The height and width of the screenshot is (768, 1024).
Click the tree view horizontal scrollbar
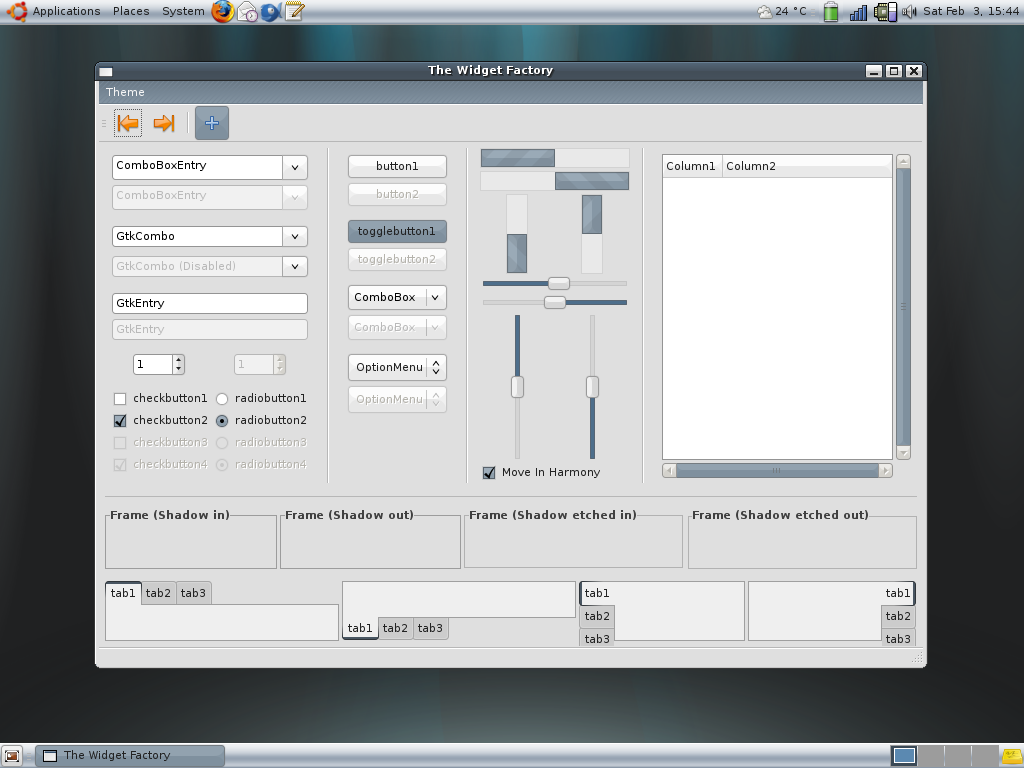coord(777,470)
